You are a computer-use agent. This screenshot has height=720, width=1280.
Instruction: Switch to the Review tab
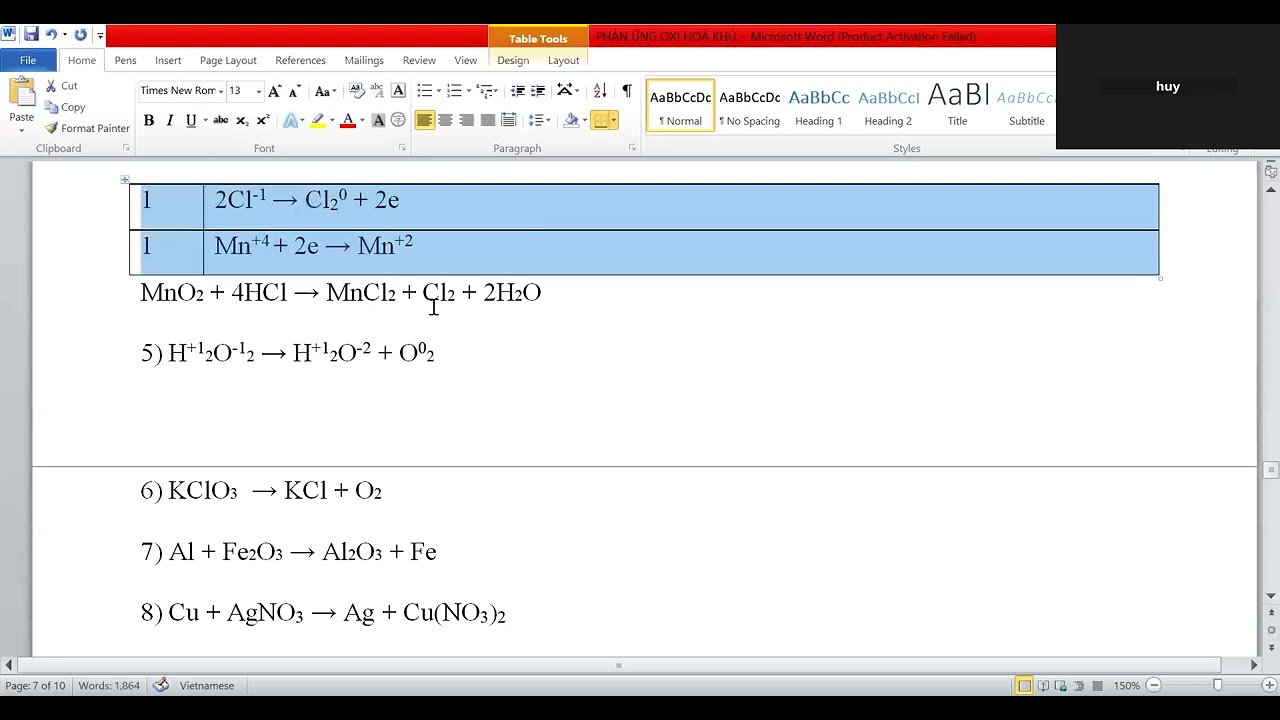pyautogui.click(x=419, y=60)
